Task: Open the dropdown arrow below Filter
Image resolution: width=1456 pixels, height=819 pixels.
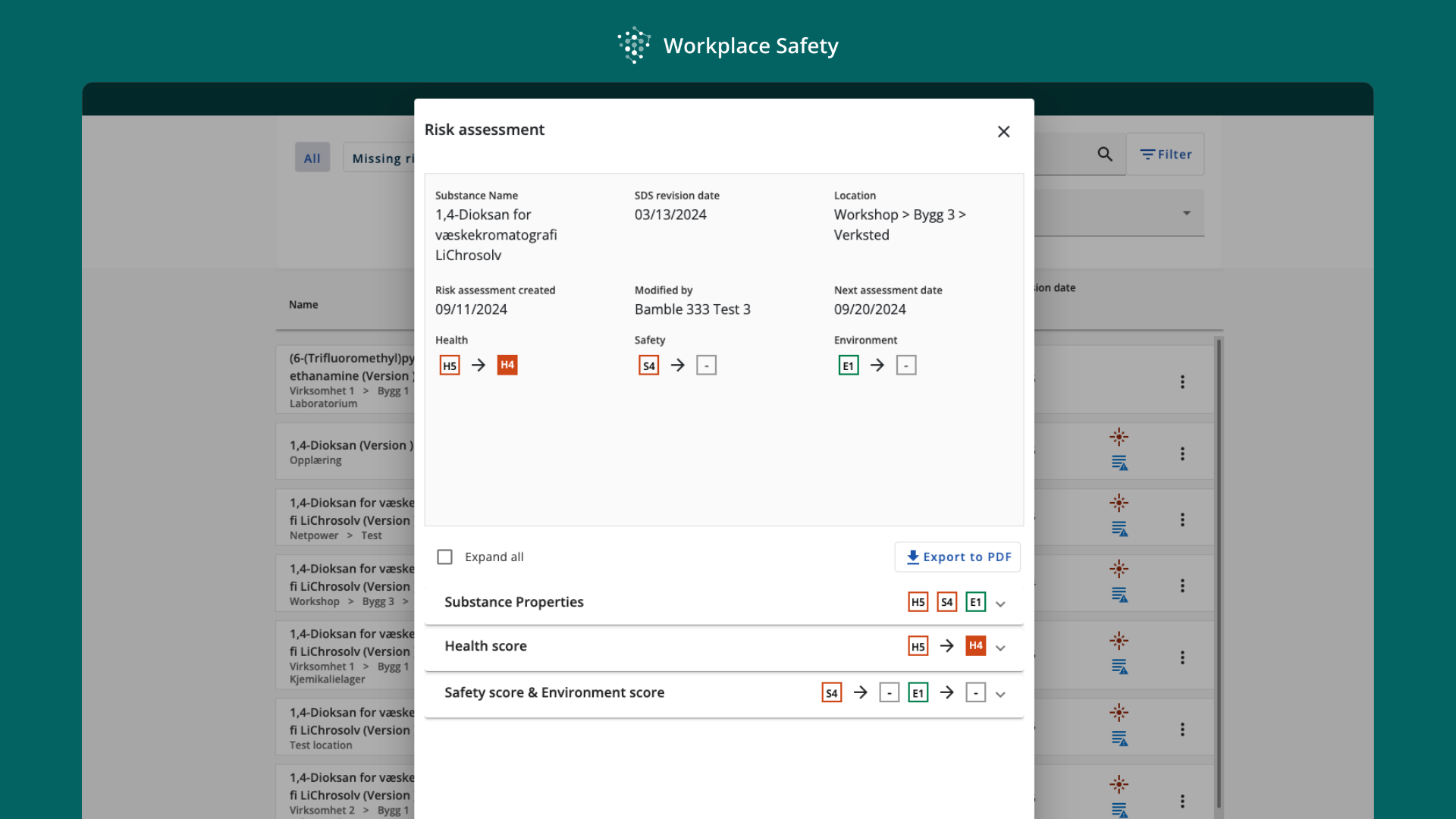Action: (1187, 213)
